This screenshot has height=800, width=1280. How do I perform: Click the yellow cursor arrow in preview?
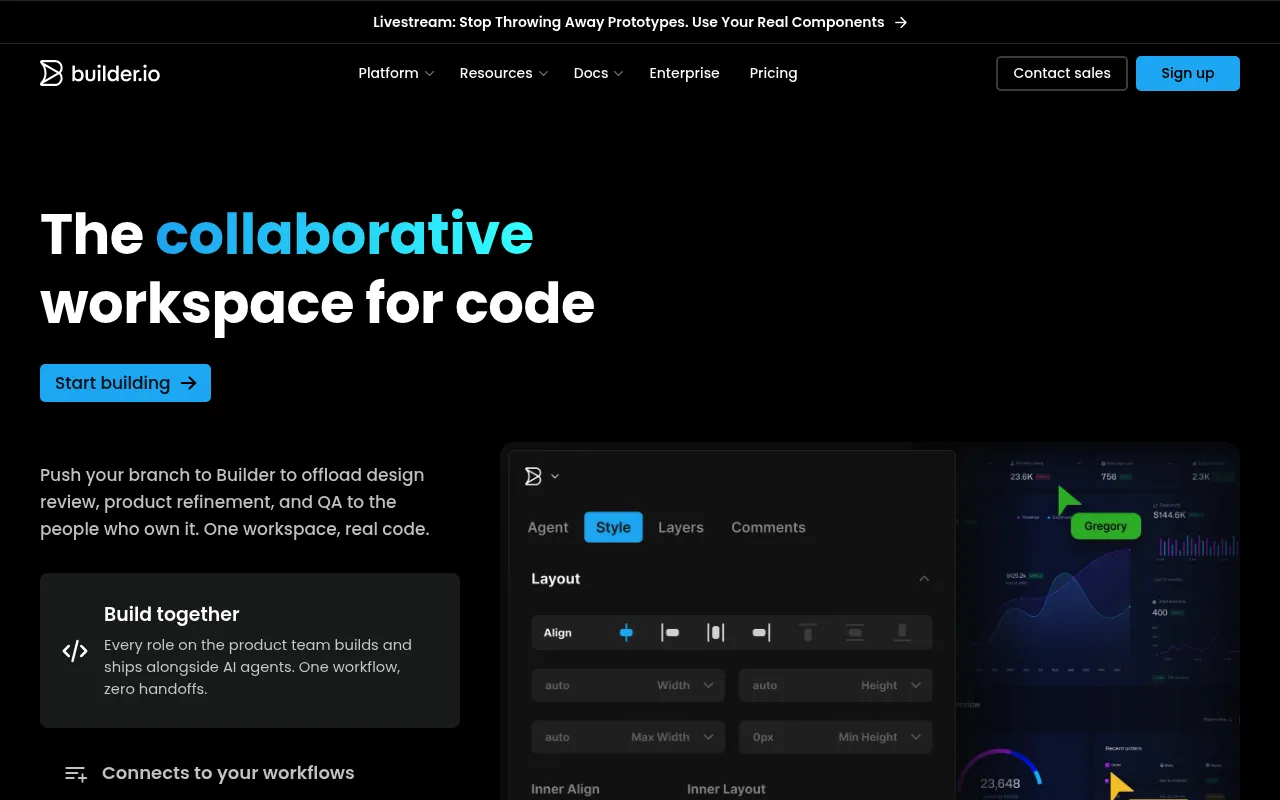[1120, 784]
